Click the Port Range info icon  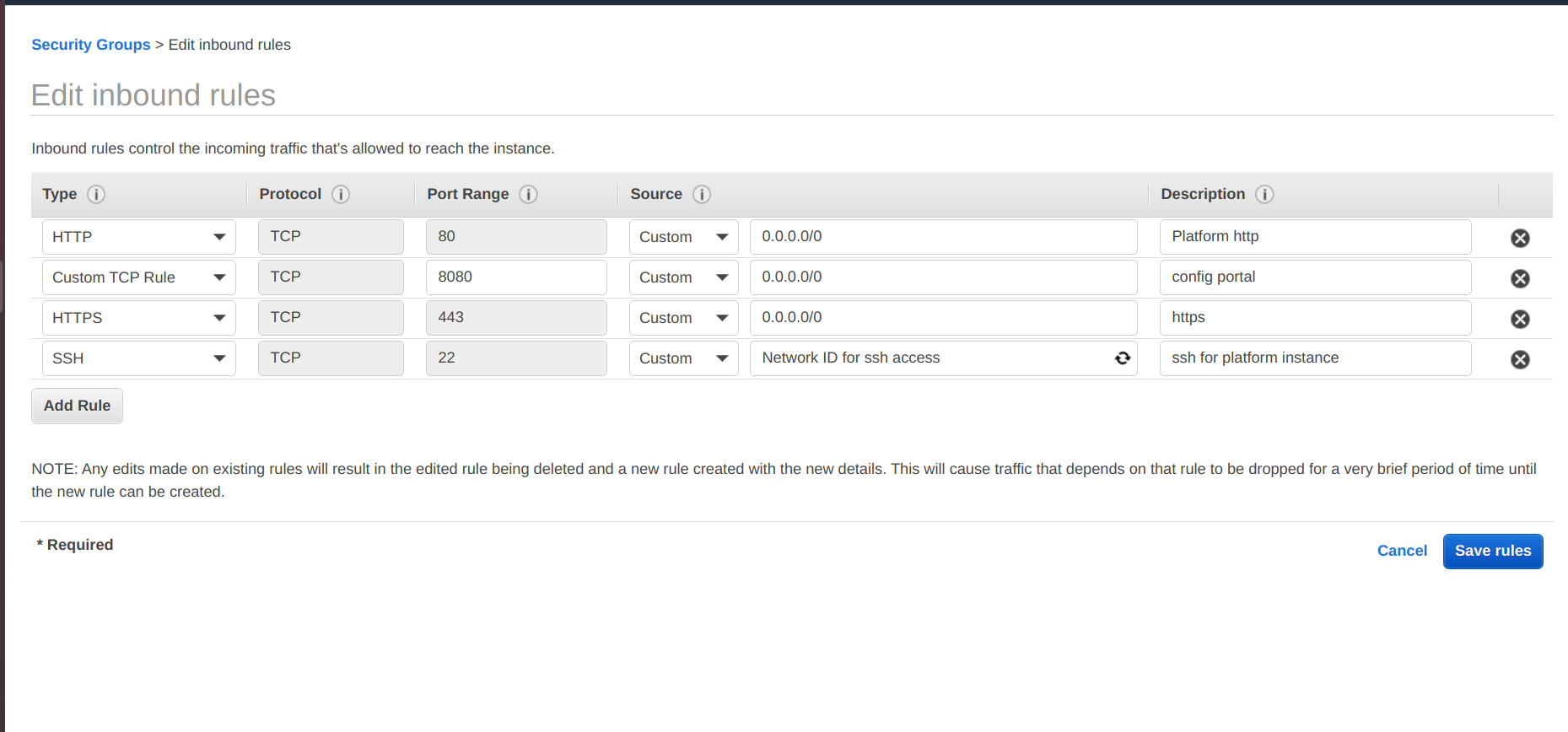528,195
